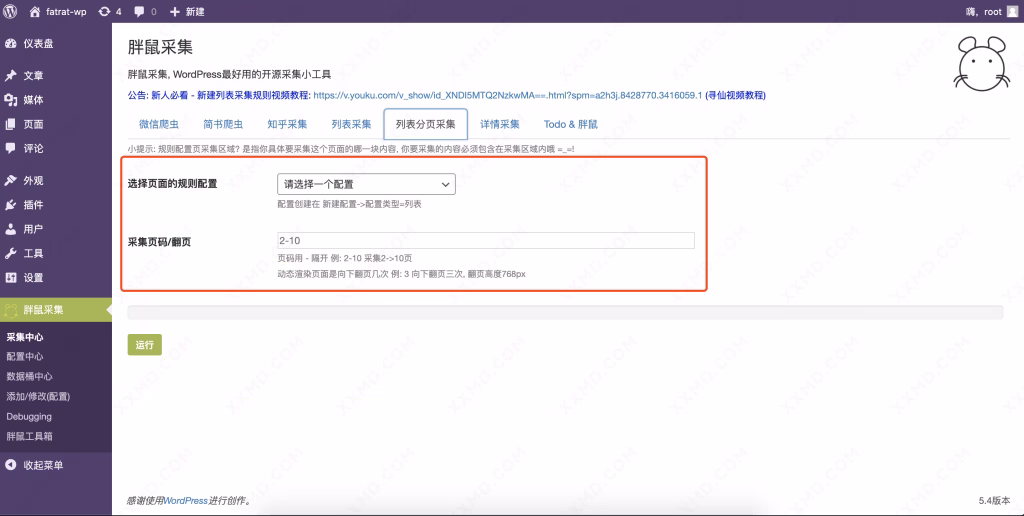This screenshot has height=516, width=1024.
Task: Open the 设置 settings menu
Action: 33,277
